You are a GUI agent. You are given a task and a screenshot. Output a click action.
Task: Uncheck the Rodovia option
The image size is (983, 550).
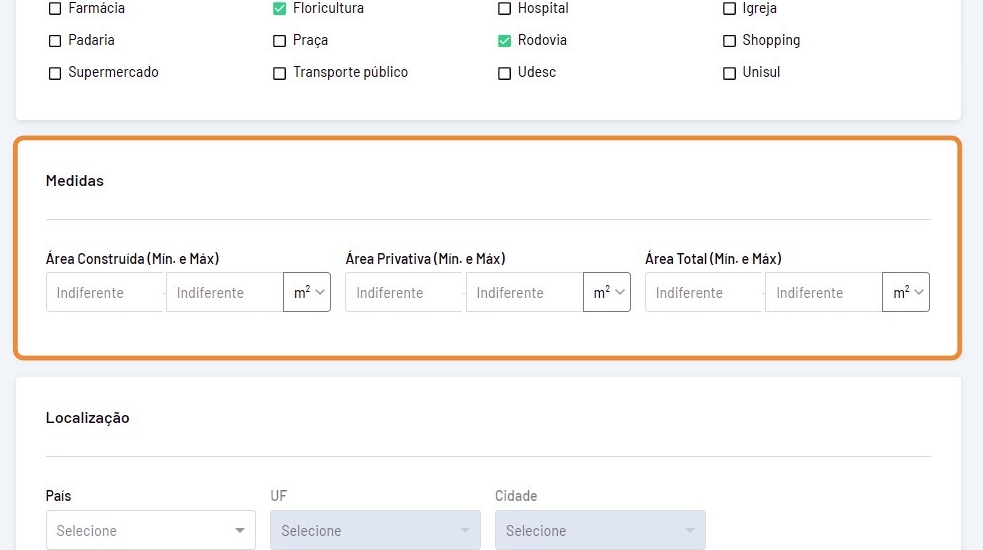[x=505, y=41]
